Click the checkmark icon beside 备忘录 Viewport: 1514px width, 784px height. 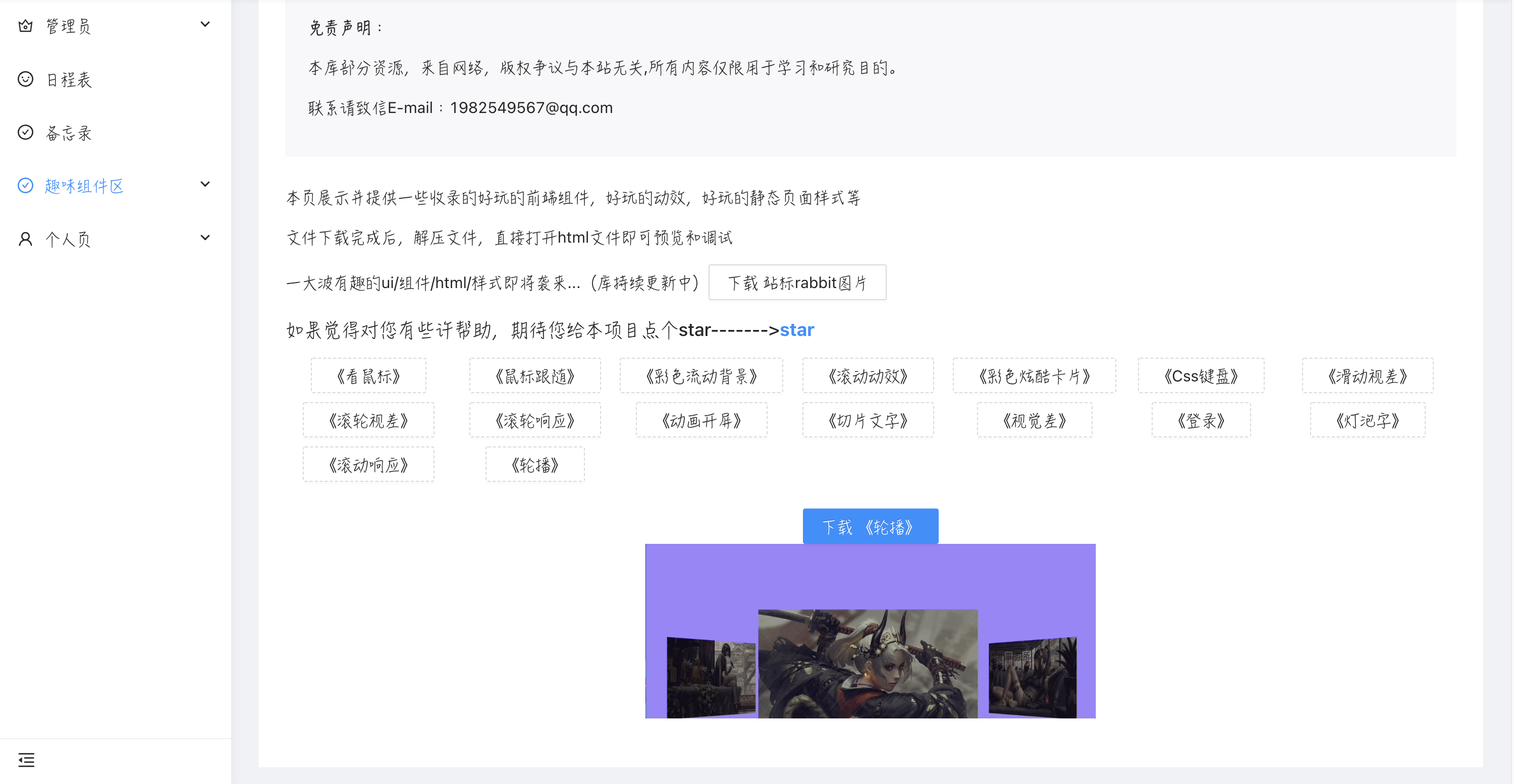point(25,132)
